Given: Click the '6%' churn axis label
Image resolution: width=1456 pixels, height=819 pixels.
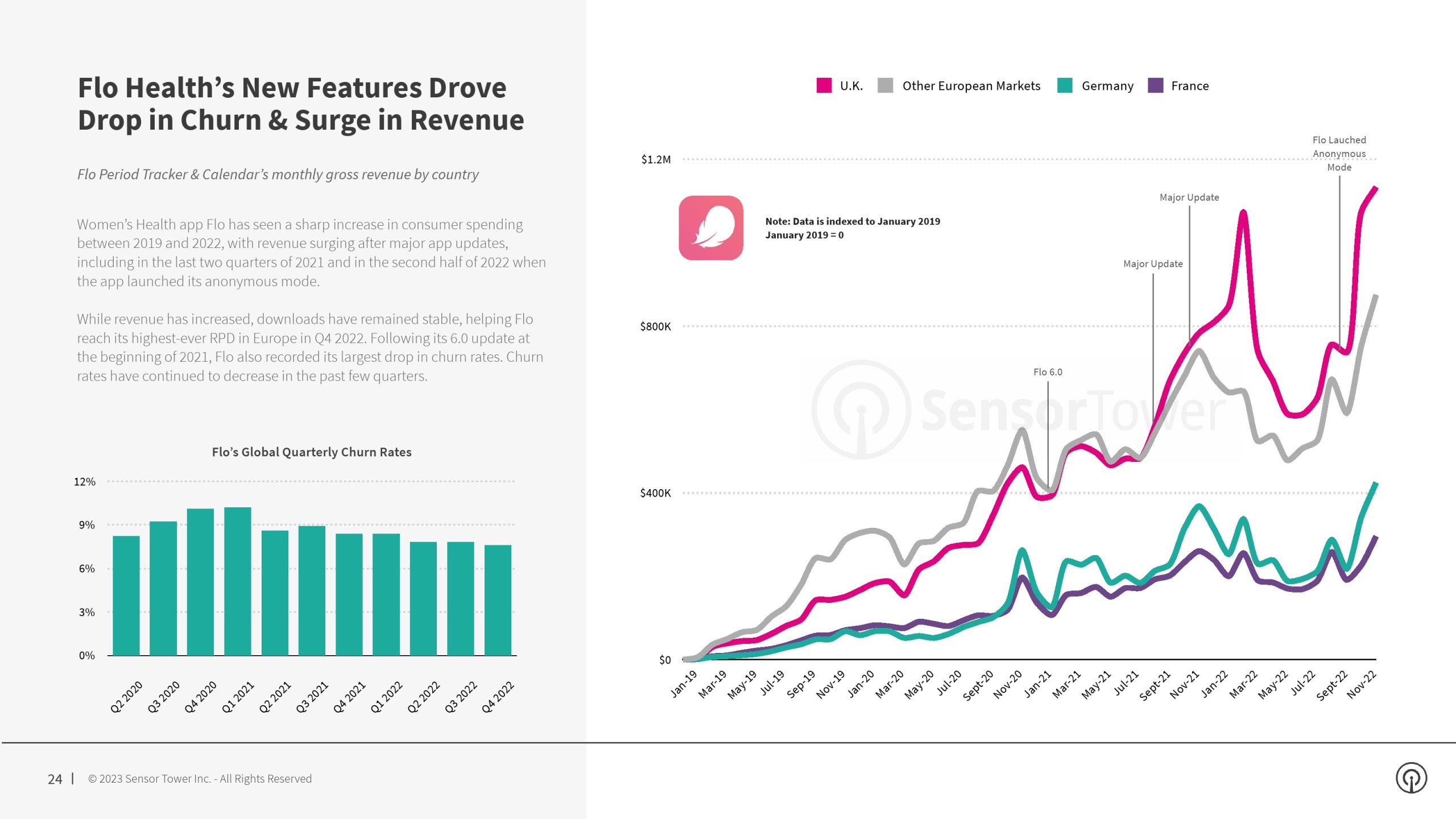Looking at the screenshot, I should coord(87,569).
